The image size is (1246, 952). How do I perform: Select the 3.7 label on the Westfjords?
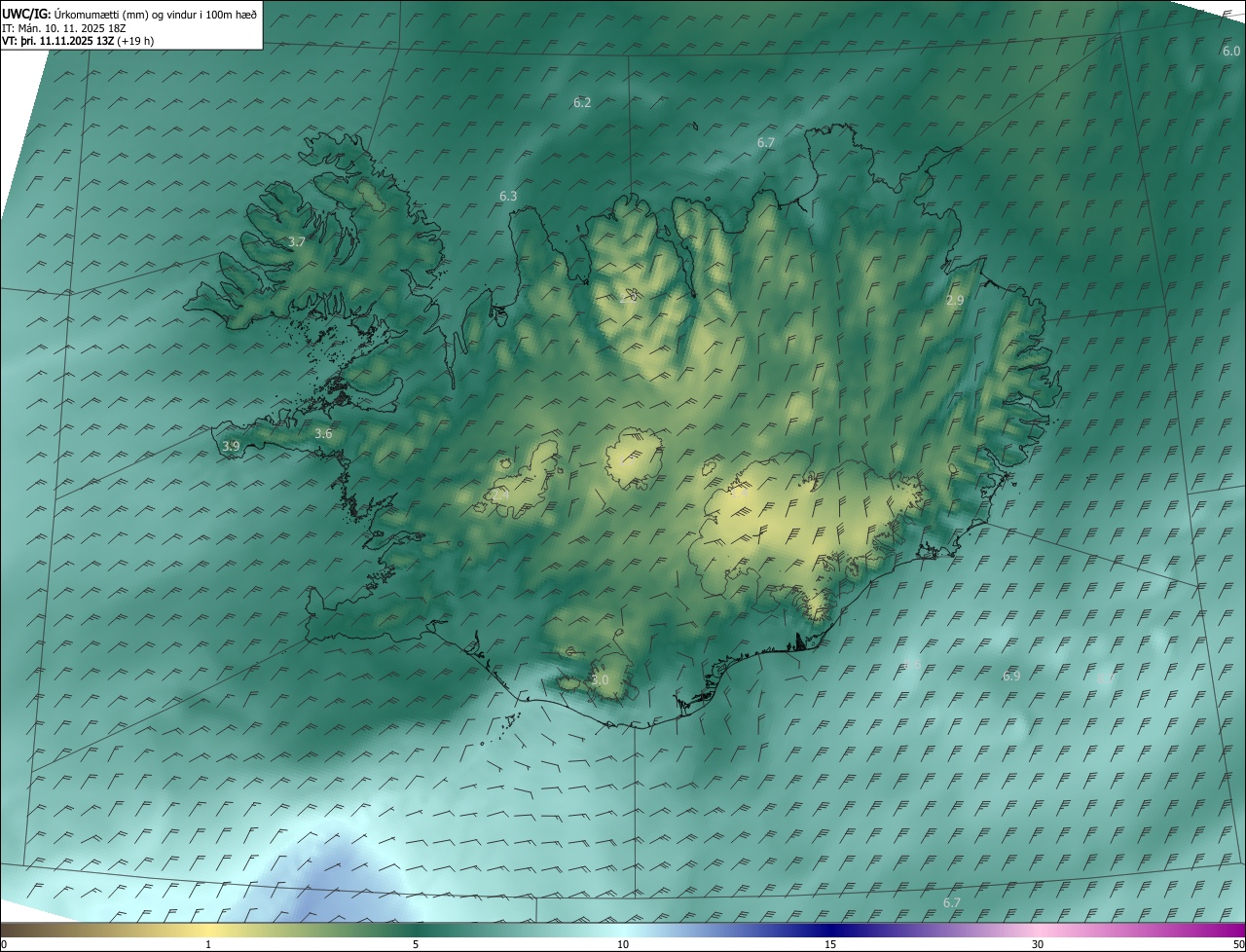coord(297,241)
